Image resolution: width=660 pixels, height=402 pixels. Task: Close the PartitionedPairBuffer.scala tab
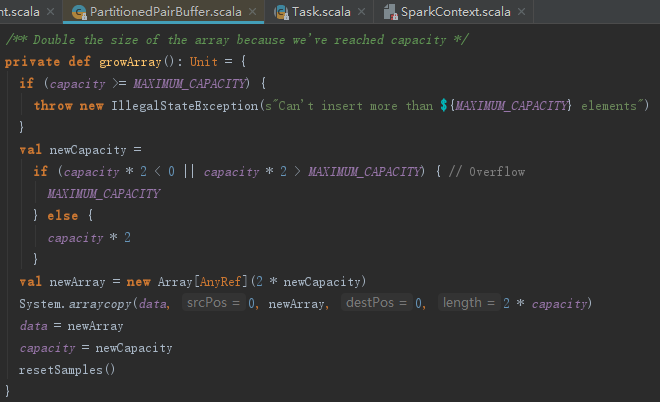tap(253, 12)
